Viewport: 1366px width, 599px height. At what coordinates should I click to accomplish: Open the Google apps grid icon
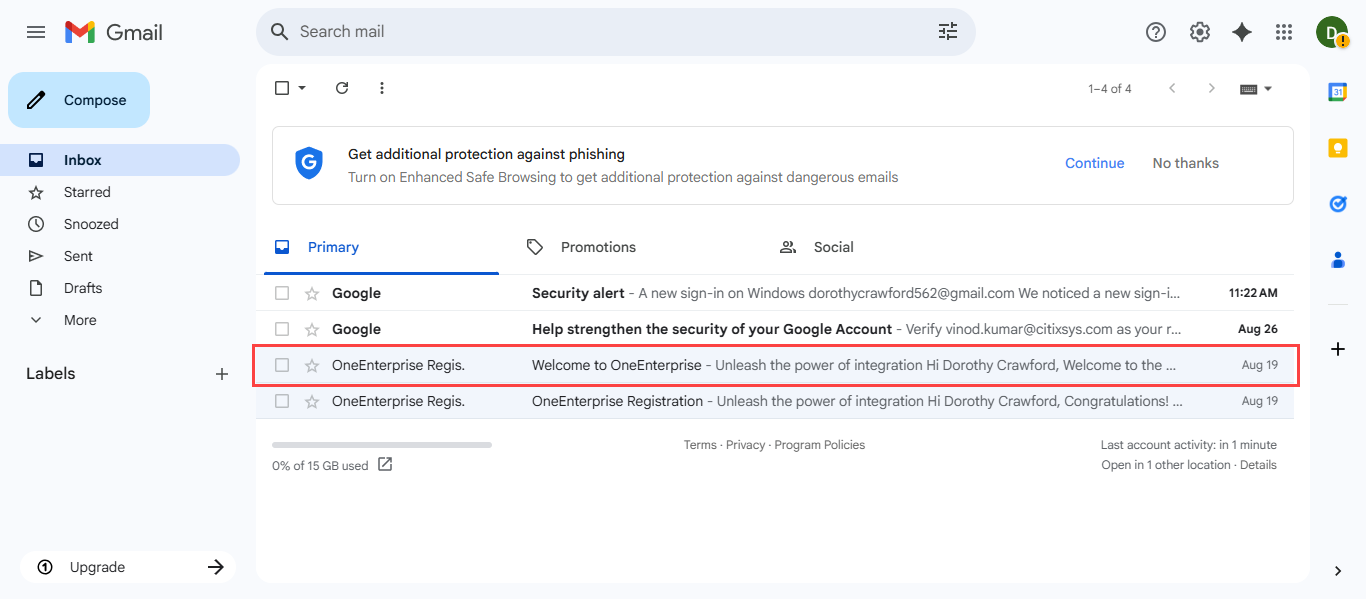coord(1284,32)
